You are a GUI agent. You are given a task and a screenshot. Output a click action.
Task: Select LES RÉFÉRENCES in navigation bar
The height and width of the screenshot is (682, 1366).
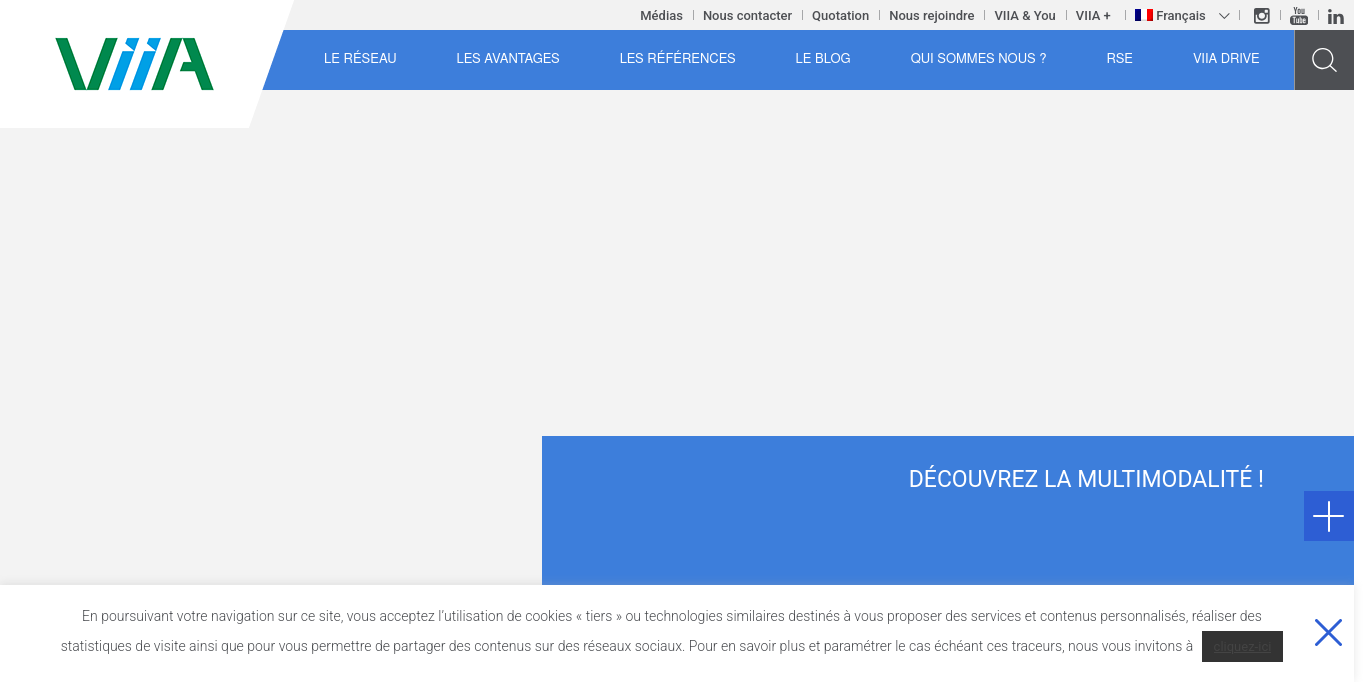click(x=677, y=59)
